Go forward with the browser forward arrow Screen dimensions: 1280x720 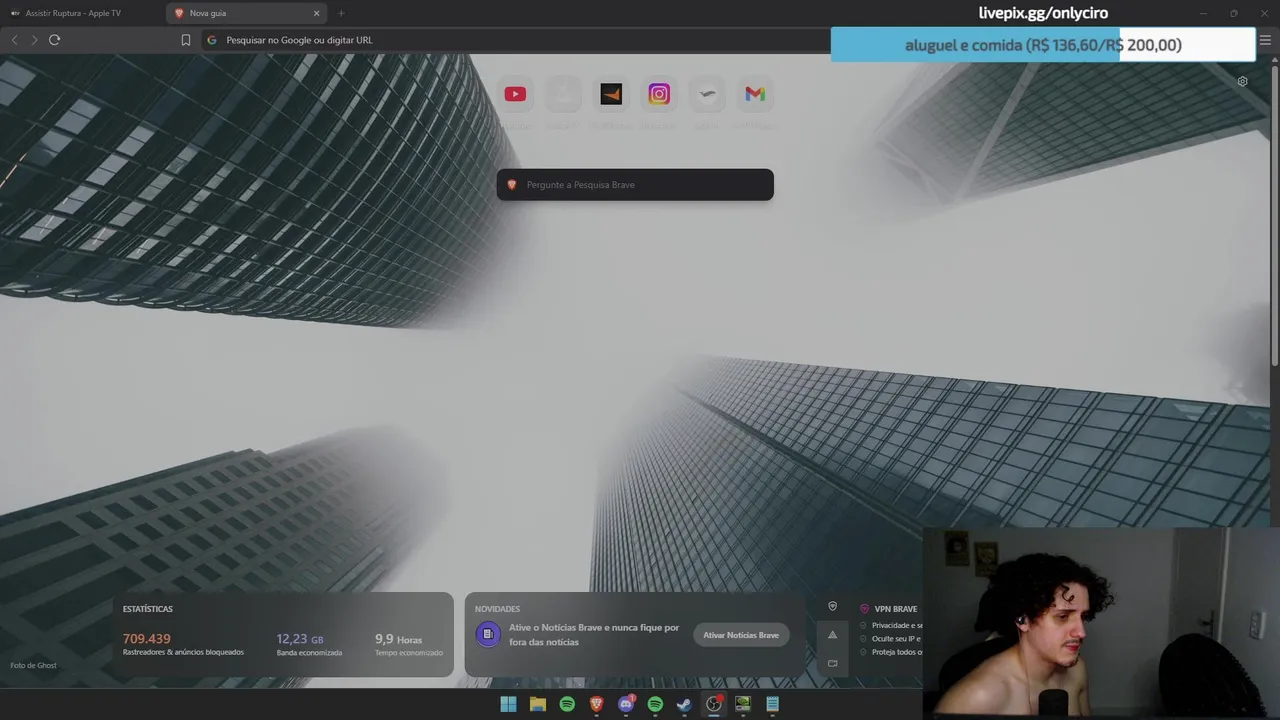click(34, 40)
